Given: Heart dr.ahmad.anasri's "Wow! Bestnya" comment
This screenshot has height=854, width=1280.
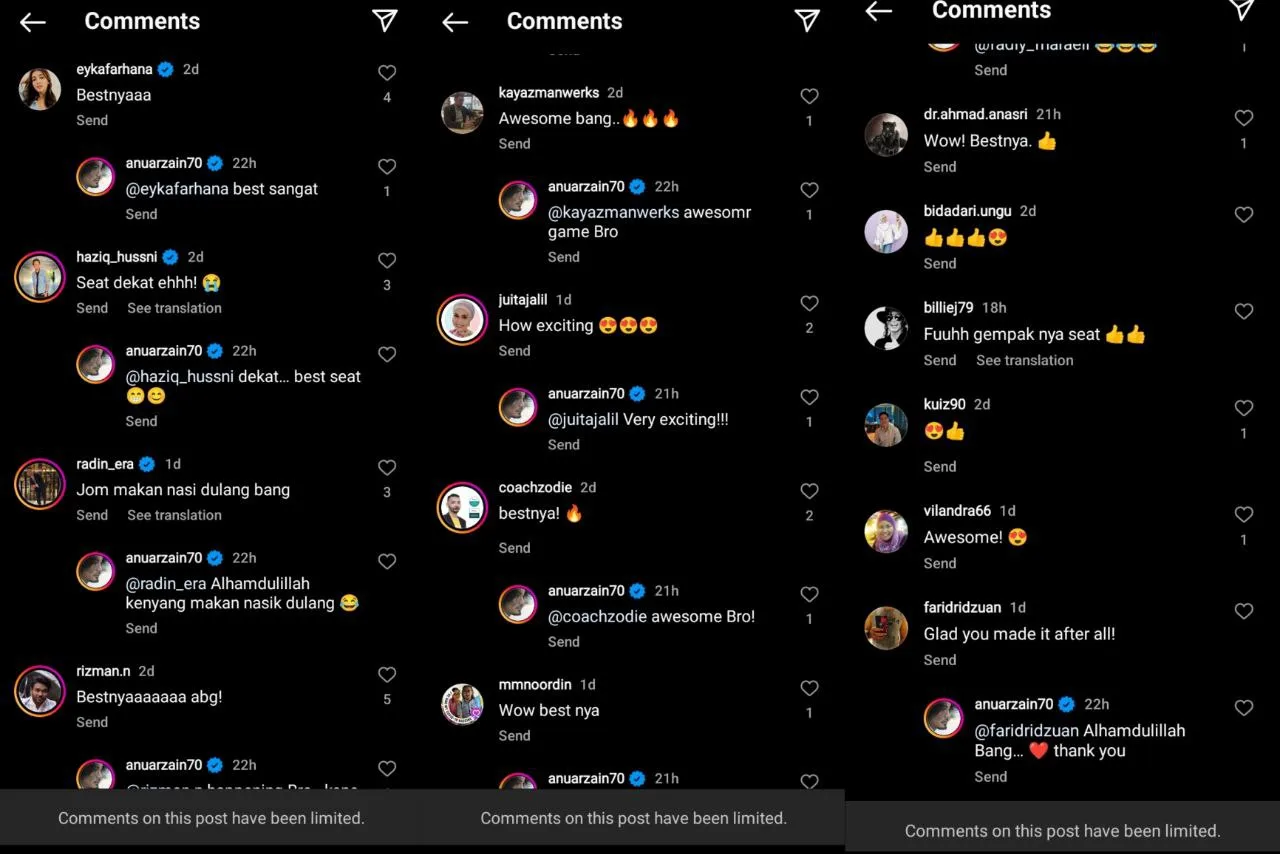Looking at the screenshot, I should (1244, 119).
